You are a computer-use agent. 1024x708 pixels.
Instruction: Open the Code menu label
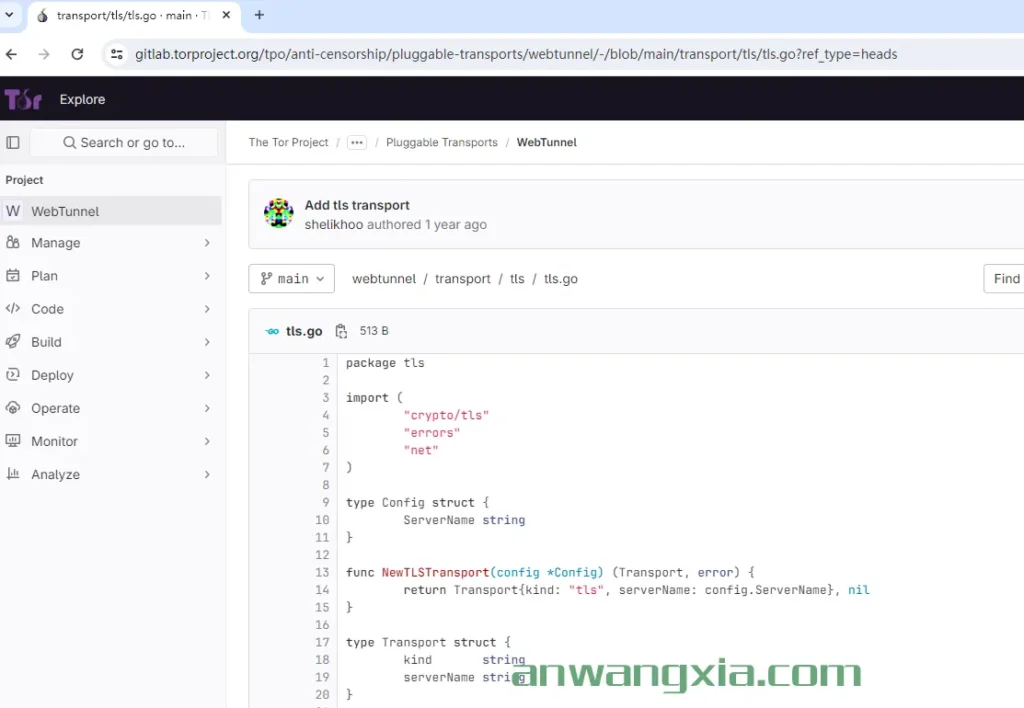pos(47,309)
